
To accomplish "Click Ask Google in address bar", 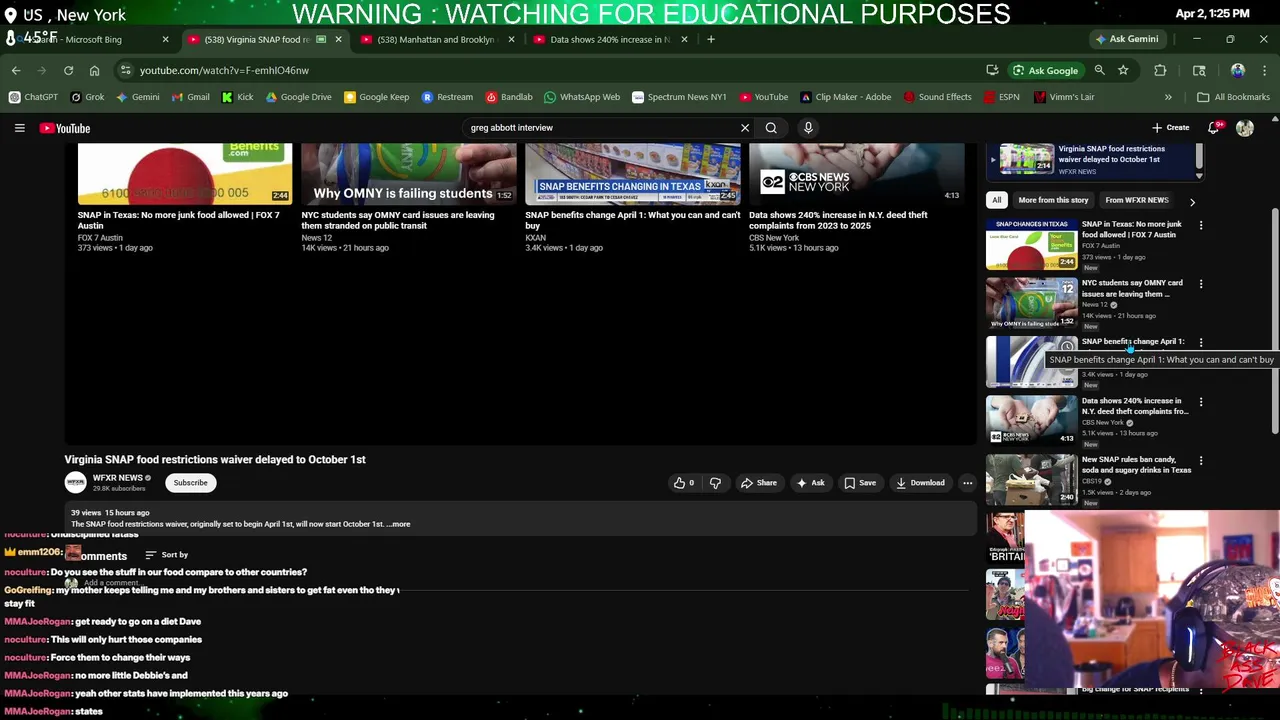I will pyautogui.click(x=1045, y=70).
